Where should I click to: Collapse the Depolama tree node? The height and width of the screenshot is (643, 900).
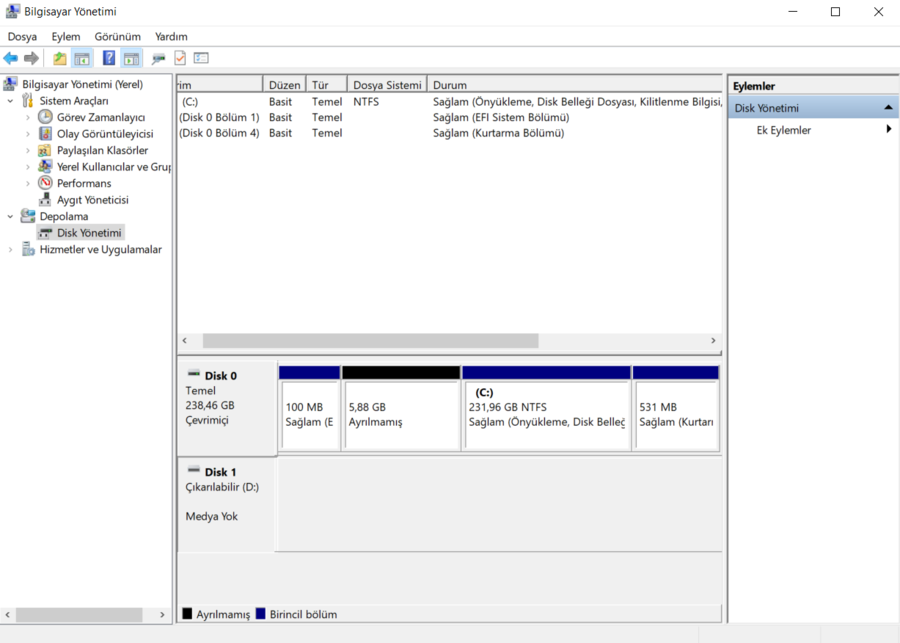pos(10,216)
